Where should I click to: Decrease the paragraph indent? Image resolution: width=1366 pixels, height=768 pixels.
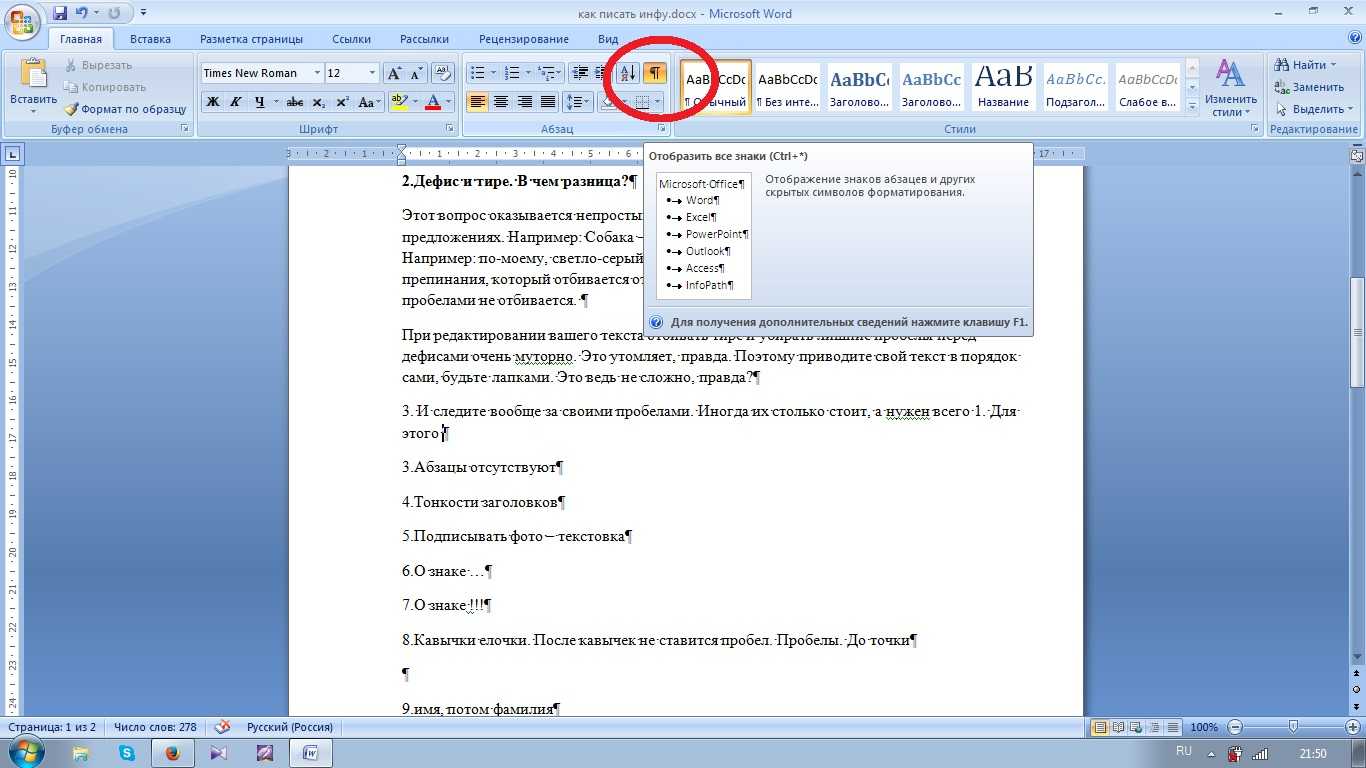tap(580, 73)
